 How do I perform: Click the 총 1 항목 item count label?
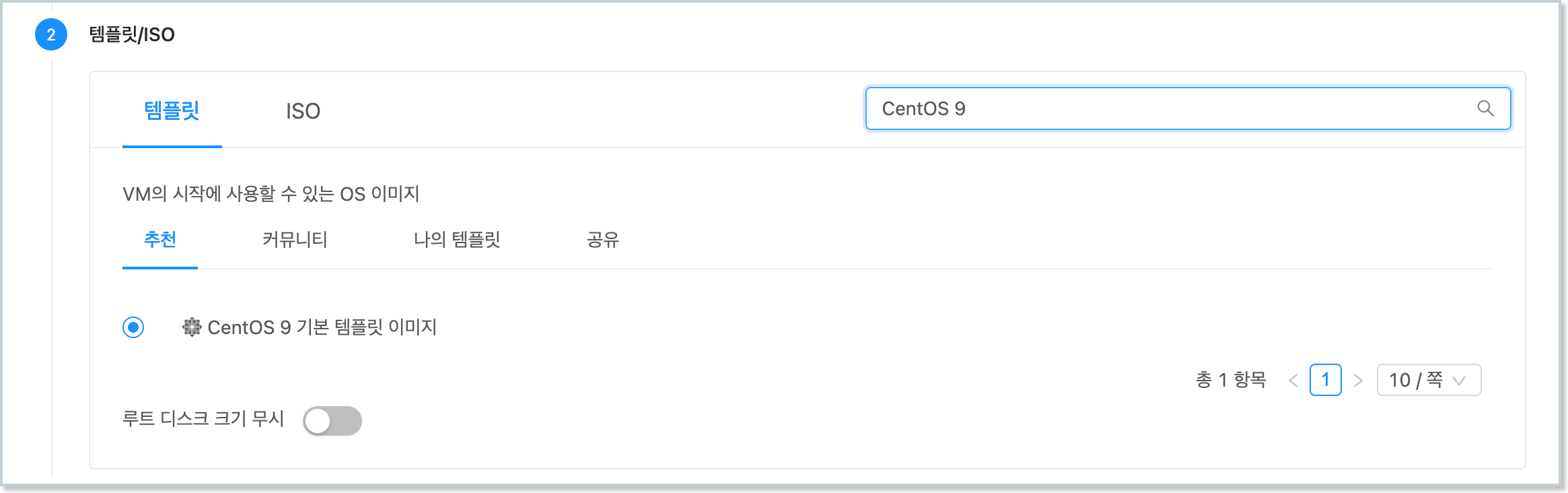pyautogui.click(x=1230, y=380)
